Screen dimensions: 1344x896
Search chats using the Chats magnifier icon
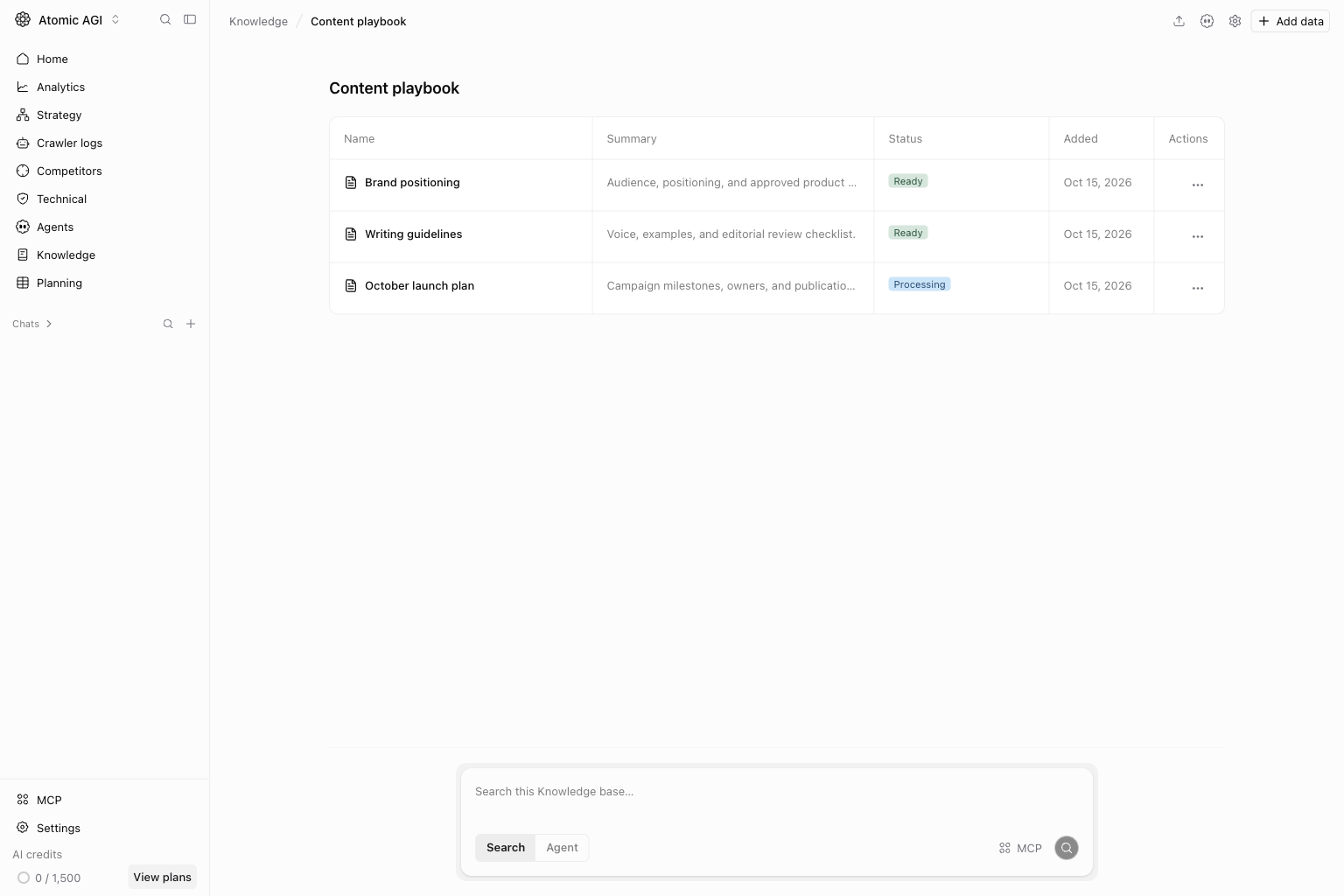168,324
